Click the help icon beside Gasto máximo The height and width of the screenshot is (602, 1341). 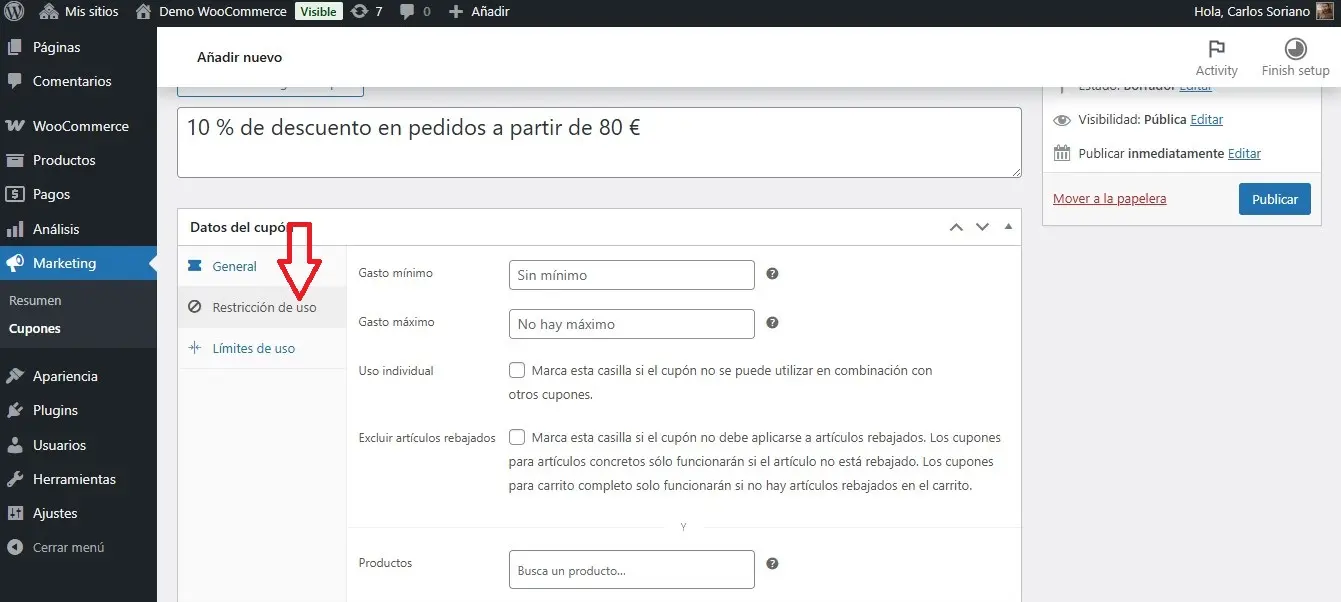click(772, 323)
